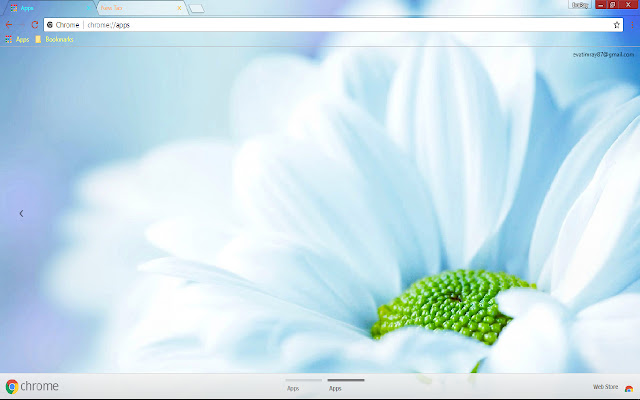This screenshot has height=400, width=640.
Task: Open the Web Store link
Action: point(605,387)
